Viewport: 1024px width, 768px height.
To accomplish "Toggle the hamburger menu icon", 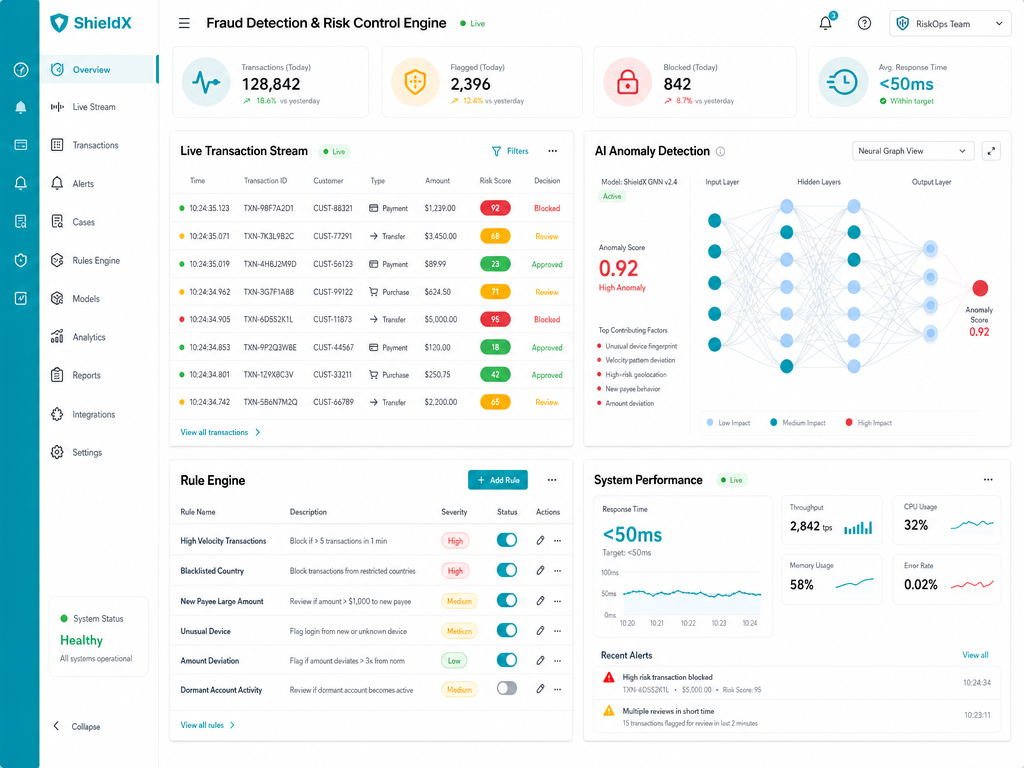I will (184, 24).
